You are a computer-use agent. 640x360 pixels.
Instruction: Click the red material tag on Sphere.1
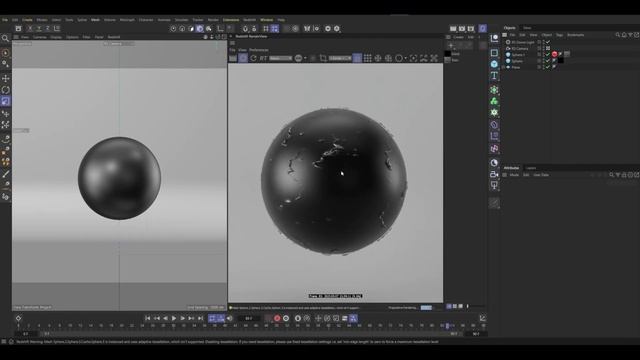[x=554, y=54]
